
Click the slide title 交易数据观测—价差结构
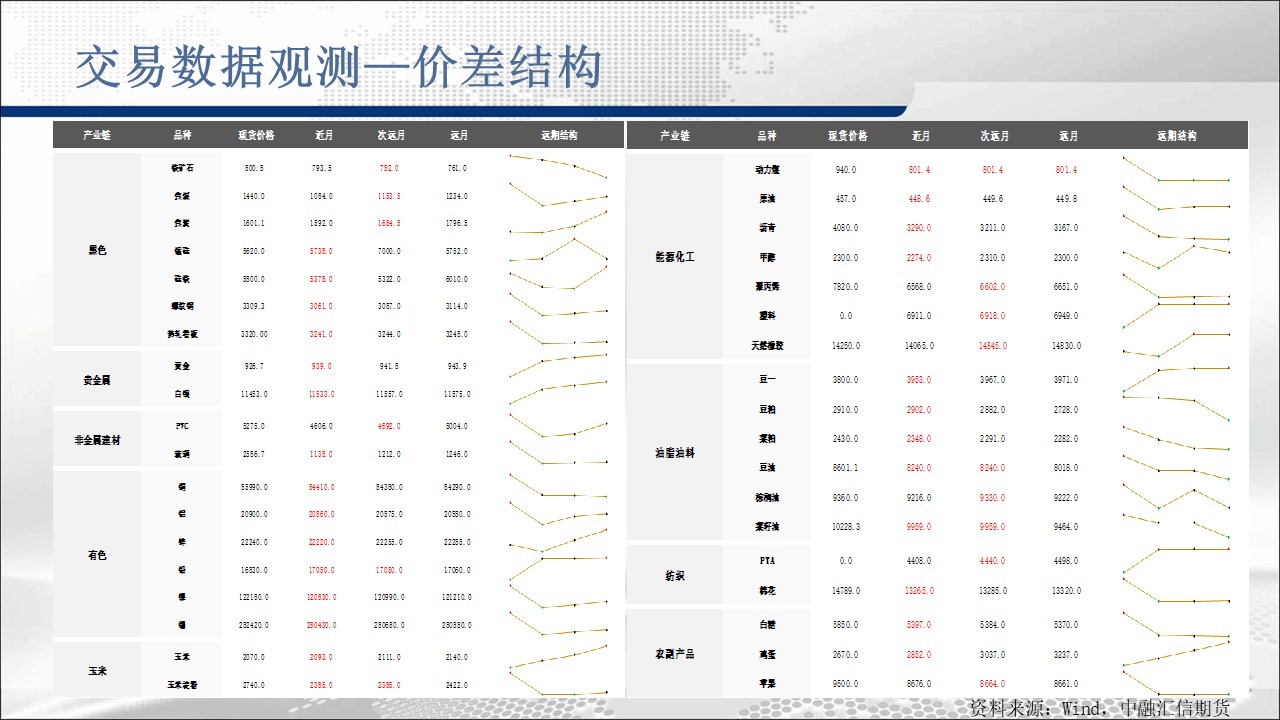(x=339, y=68)
